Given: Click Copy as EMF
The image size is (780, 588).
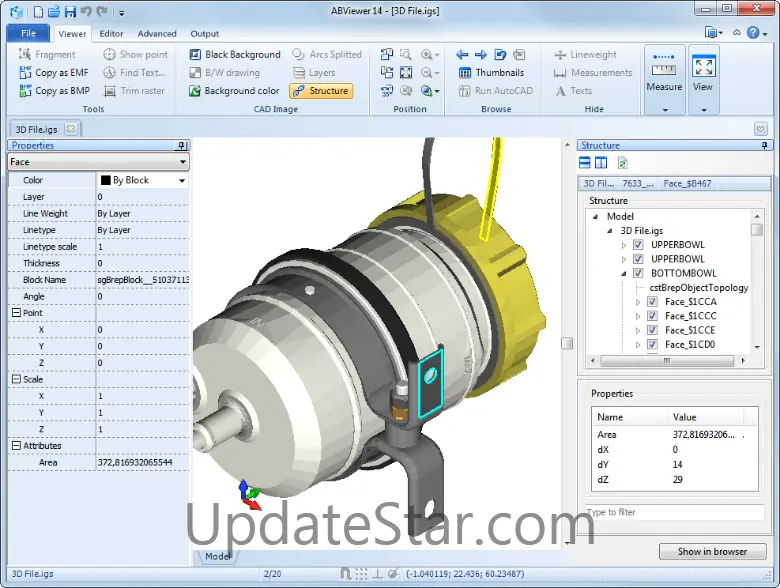Looking at the screenshot, I should 54,73.
